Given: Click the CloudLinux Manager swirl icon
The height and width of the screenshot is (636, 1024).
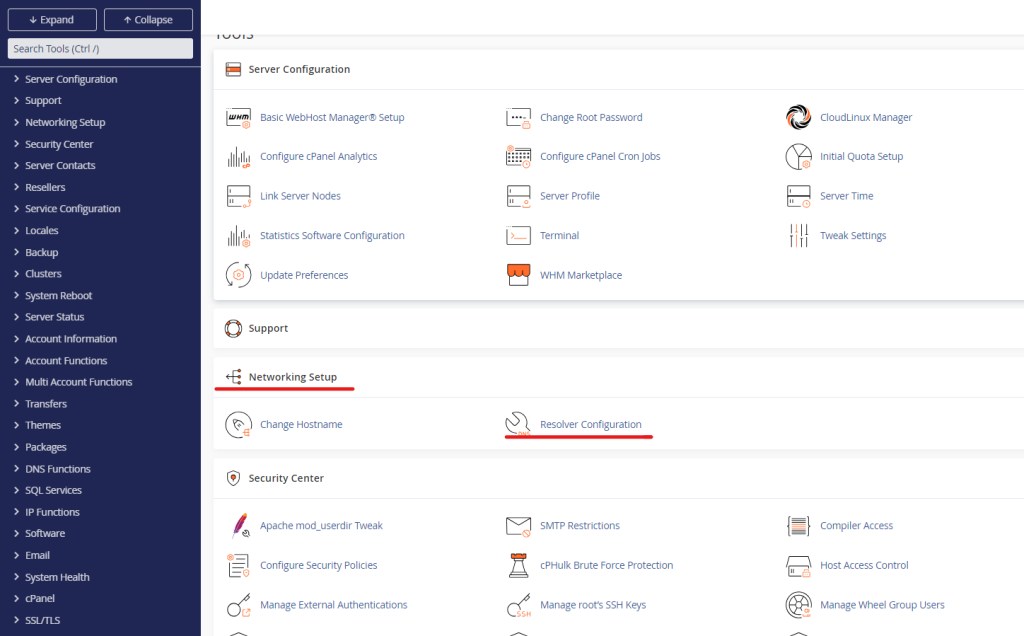Looking at the screenshot, I should [x=798, y=117].
